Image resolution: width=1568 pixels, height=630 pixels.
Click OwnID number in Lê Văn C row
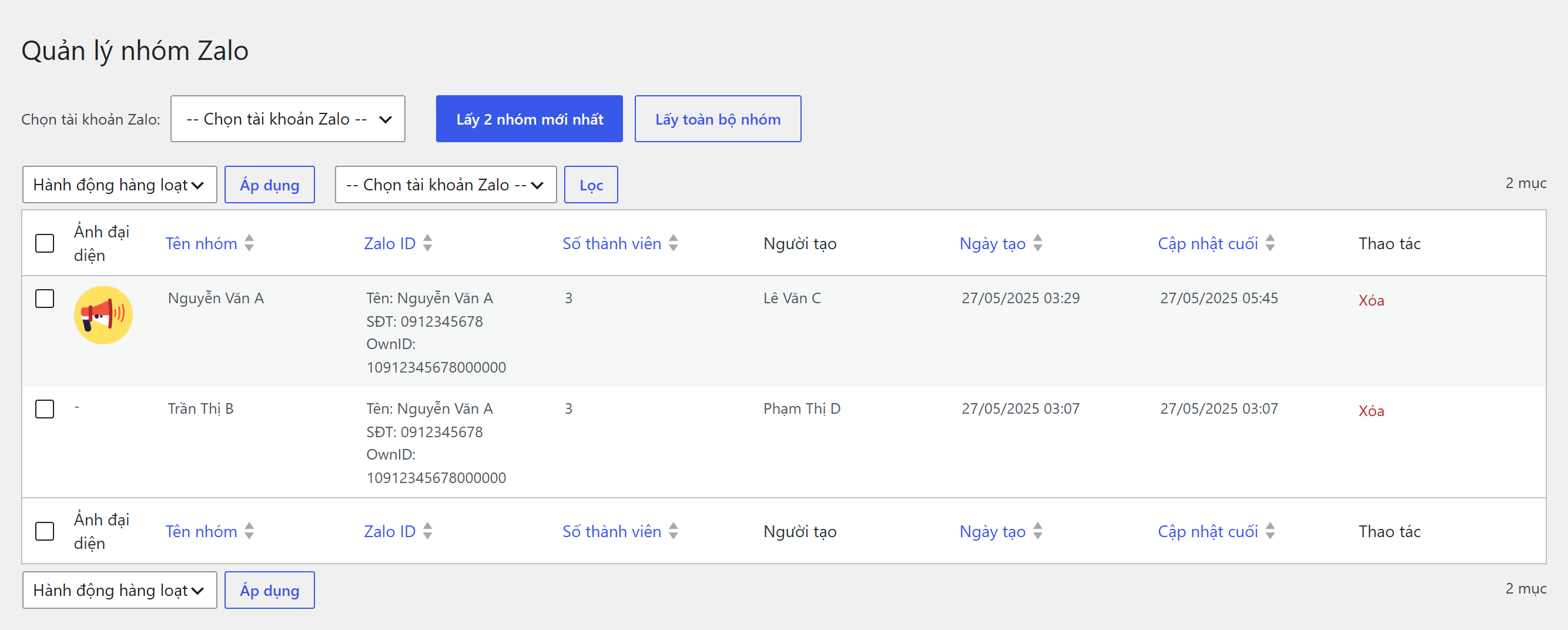(436, 367)
